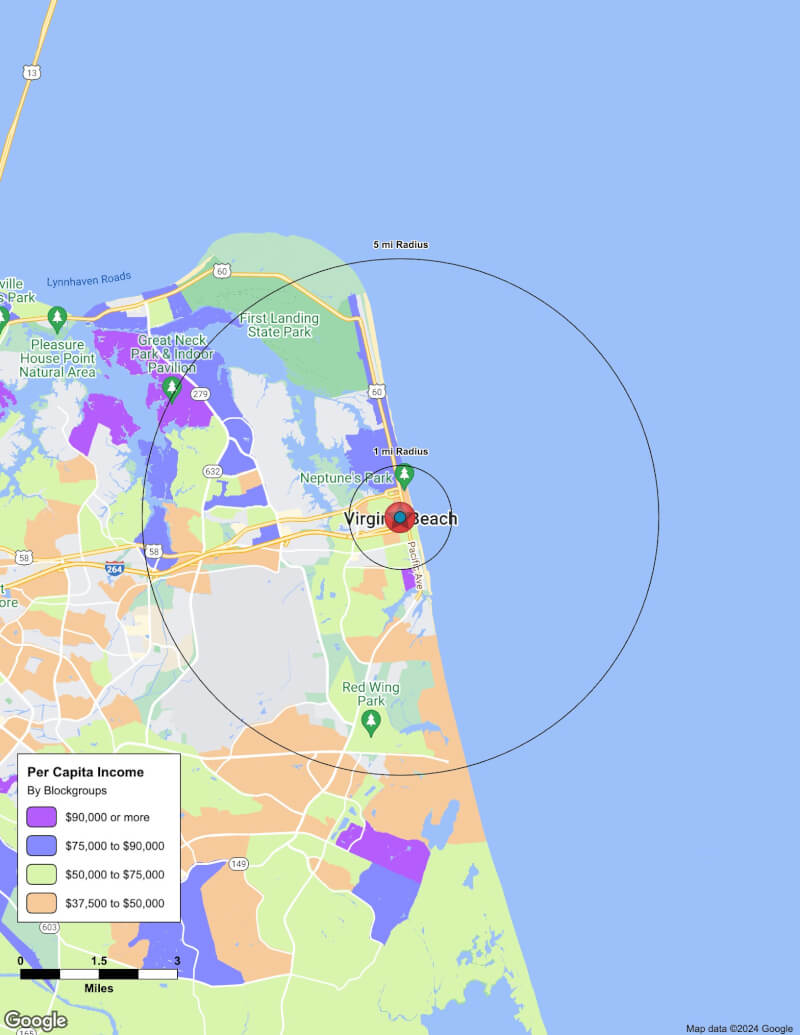Click the Google logo at bottom left
The height and width of the screenshot is (1035, 800).
[35, 1022]
